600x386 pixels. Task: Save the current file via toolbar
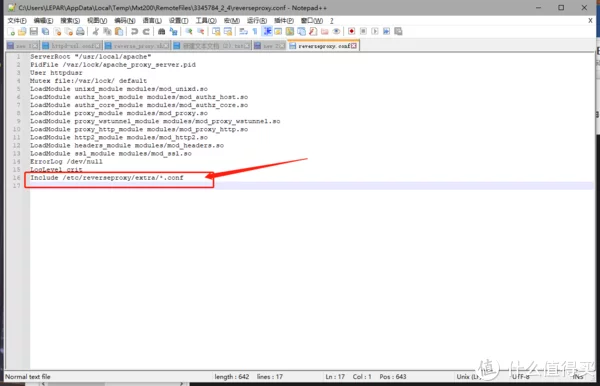[x=34, y=32]
